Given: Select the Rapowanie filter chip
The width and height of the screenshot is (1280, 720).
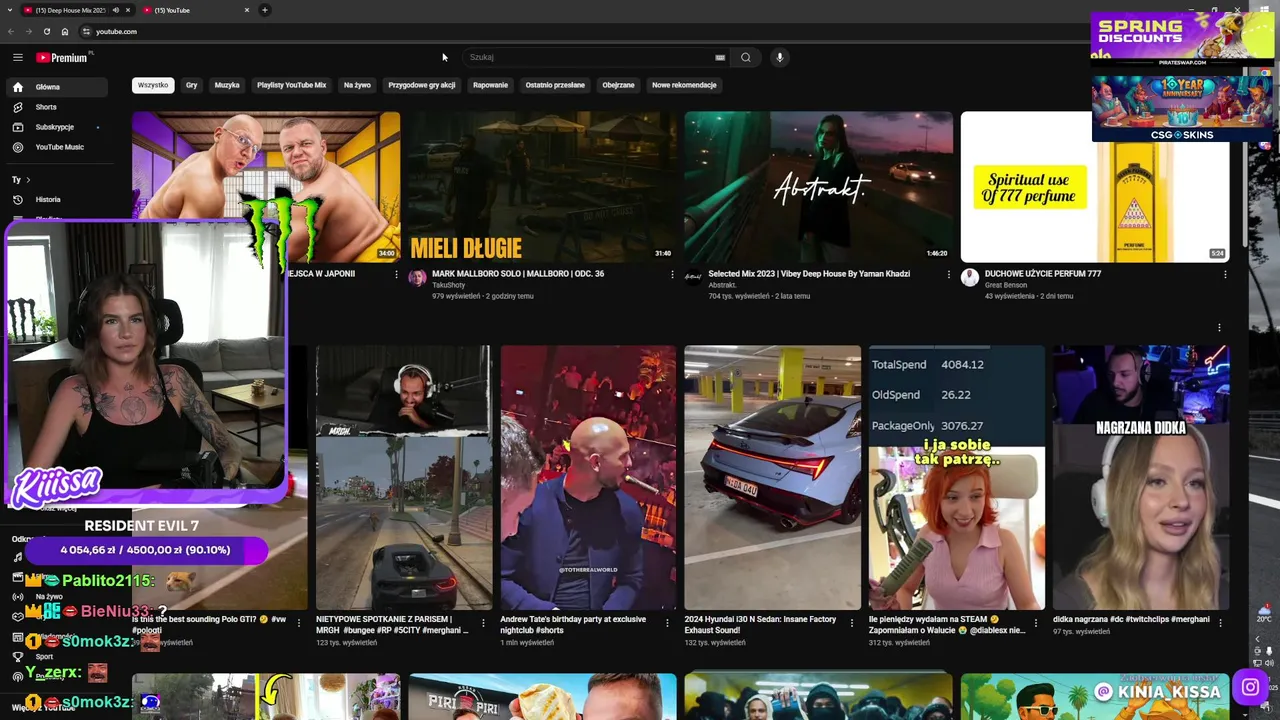Looking at the screenshot, I should (490, 85).
